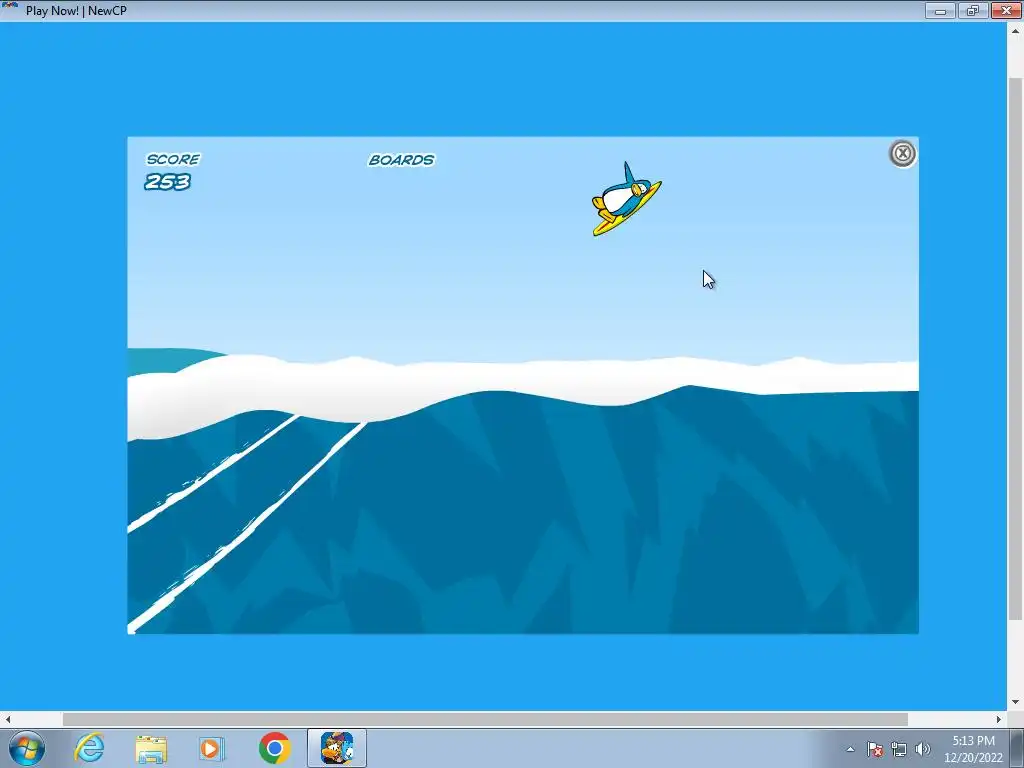Click the SCORE label in the game
Viewport: 1024px width, 768px height.
pos(173,159)
